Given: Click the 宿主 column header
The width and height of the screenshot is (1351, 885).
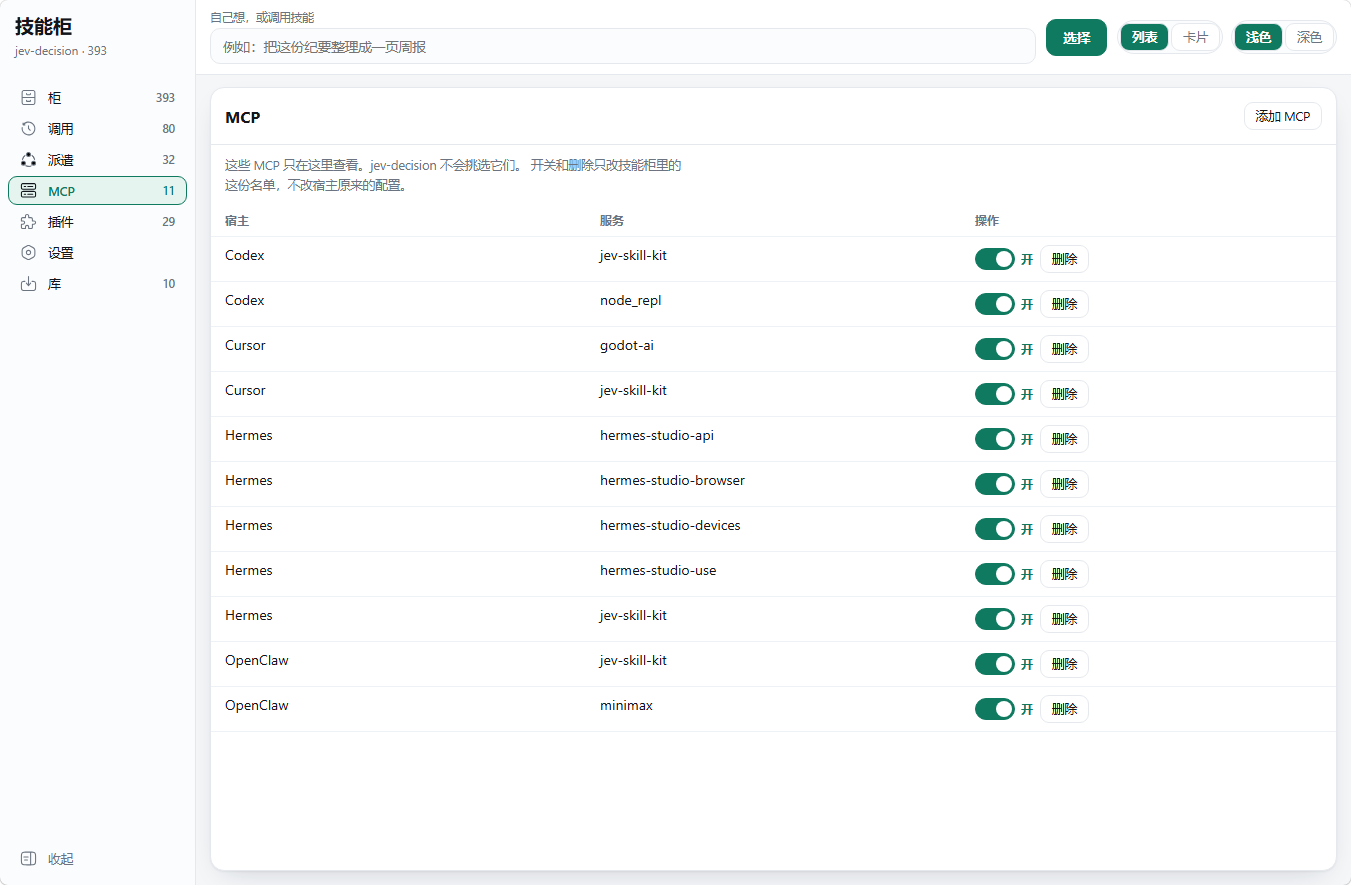Looking at the screenshot, I should [237, 220].
